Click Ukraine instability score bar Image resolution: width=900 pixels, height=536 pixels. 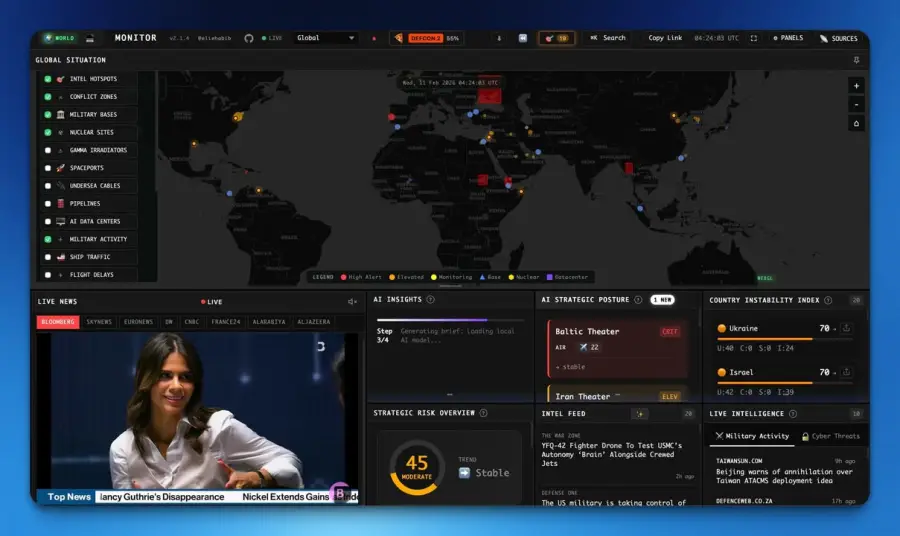point(784,339)
